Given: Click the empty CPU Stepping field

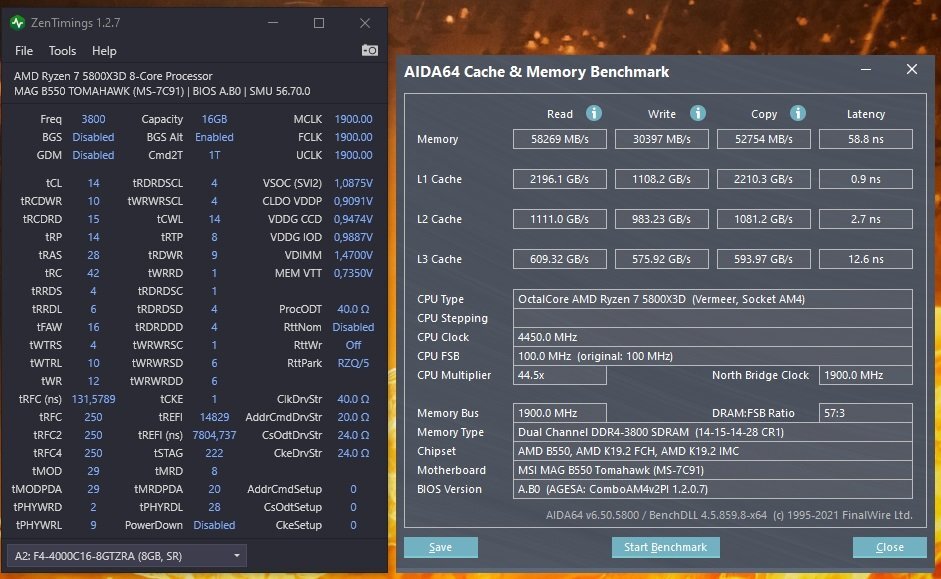Looking at the screenshot, I should (x=713, y=318).
